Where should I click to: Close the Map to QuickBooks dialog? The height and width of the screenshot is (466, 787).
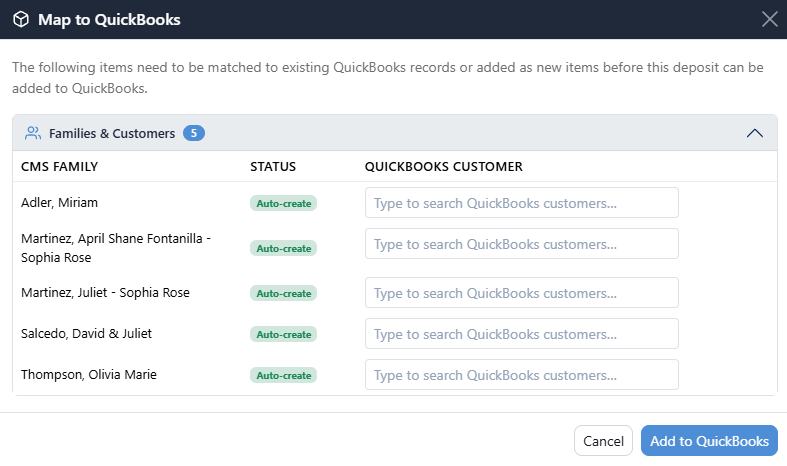769,19
